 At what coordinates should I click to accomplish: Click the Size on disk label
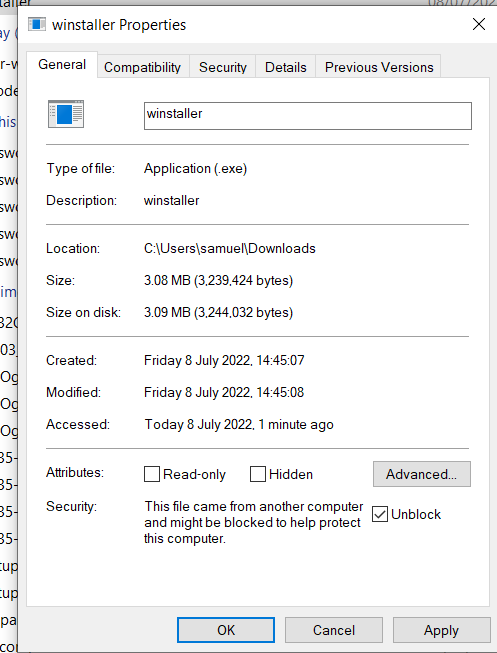[83, 312]
